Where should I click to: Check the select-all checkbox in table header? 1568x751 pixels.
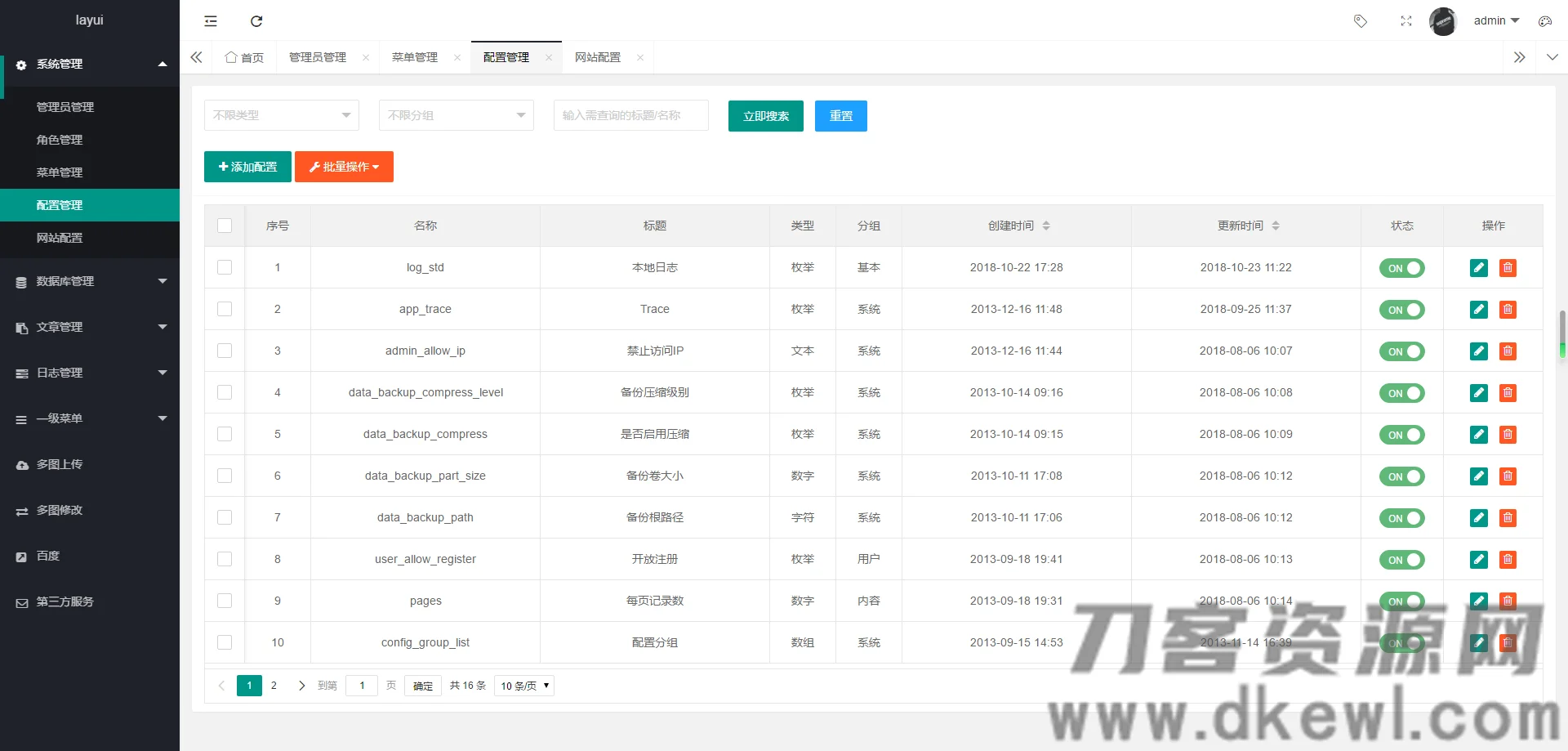(225, 226)
